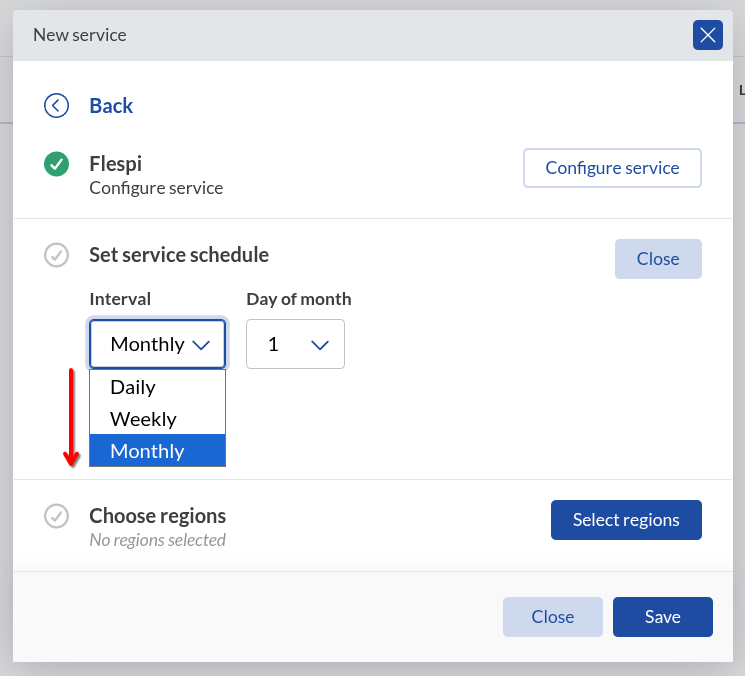This screenshot has height=676, width=745.
Task: Click the chevron in Day of month box
Action: point(320,345)
